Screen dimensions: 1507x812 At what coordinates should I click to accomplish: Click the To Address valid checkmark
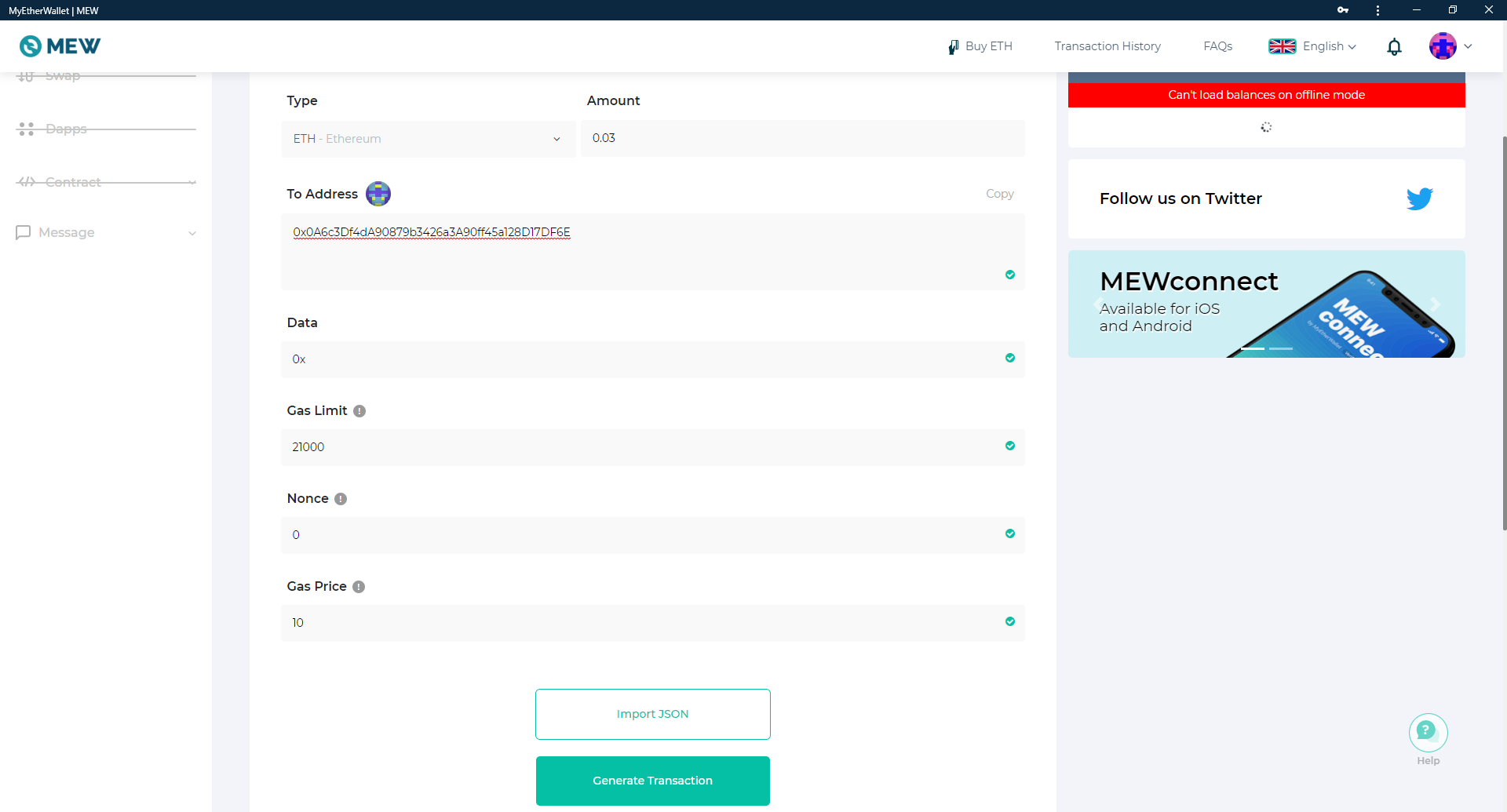(1010, 275)
